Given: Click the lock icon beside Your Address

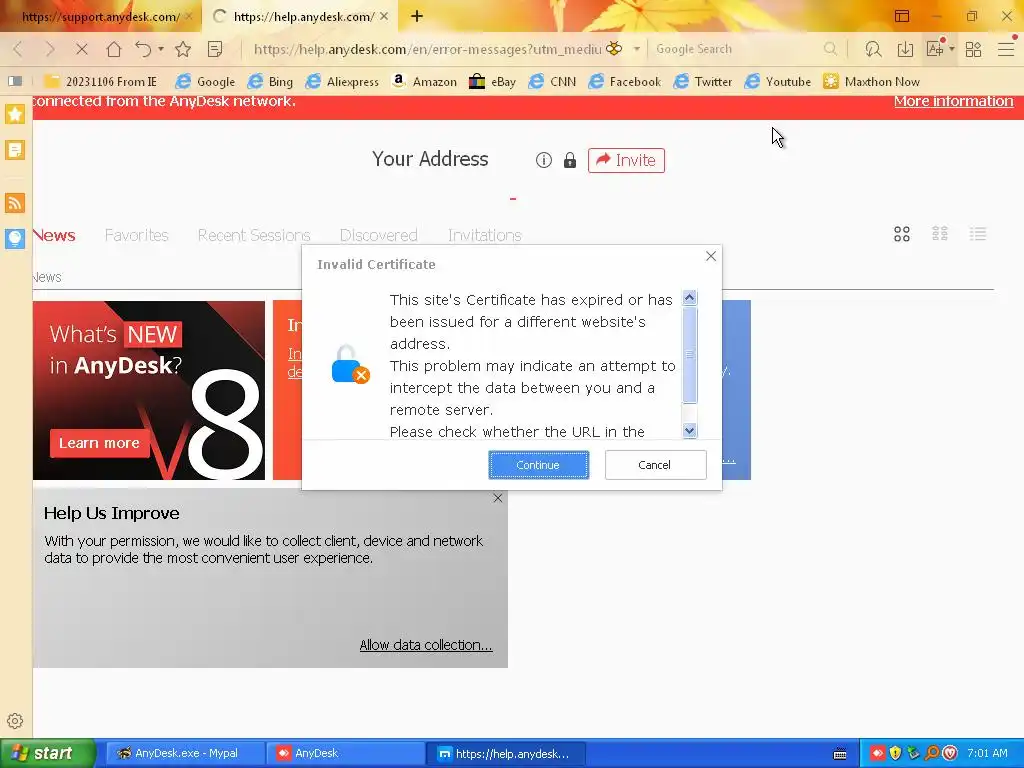Looking at the screenshot, I should coord(569,160).
